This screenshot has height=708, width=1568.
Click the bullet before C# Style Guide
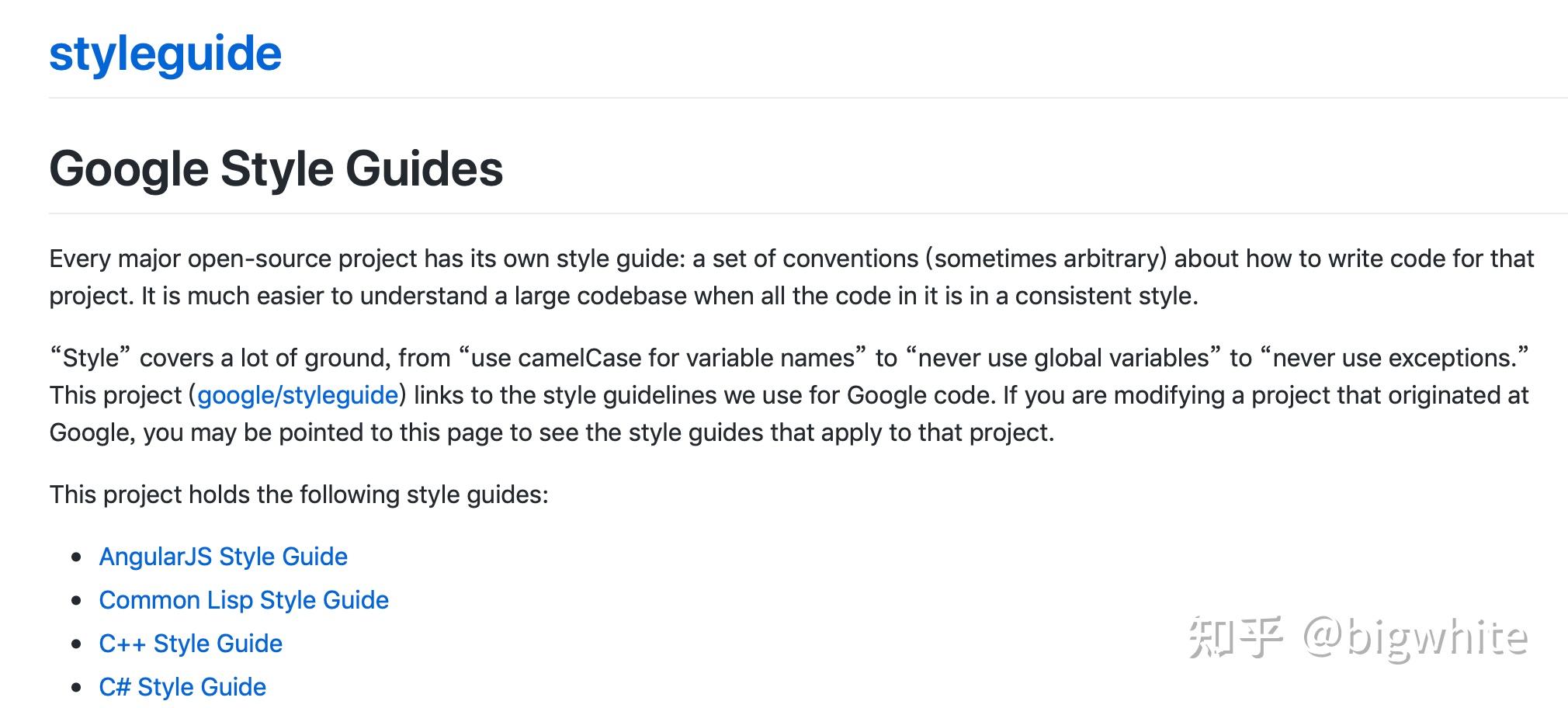click(76, 687)
